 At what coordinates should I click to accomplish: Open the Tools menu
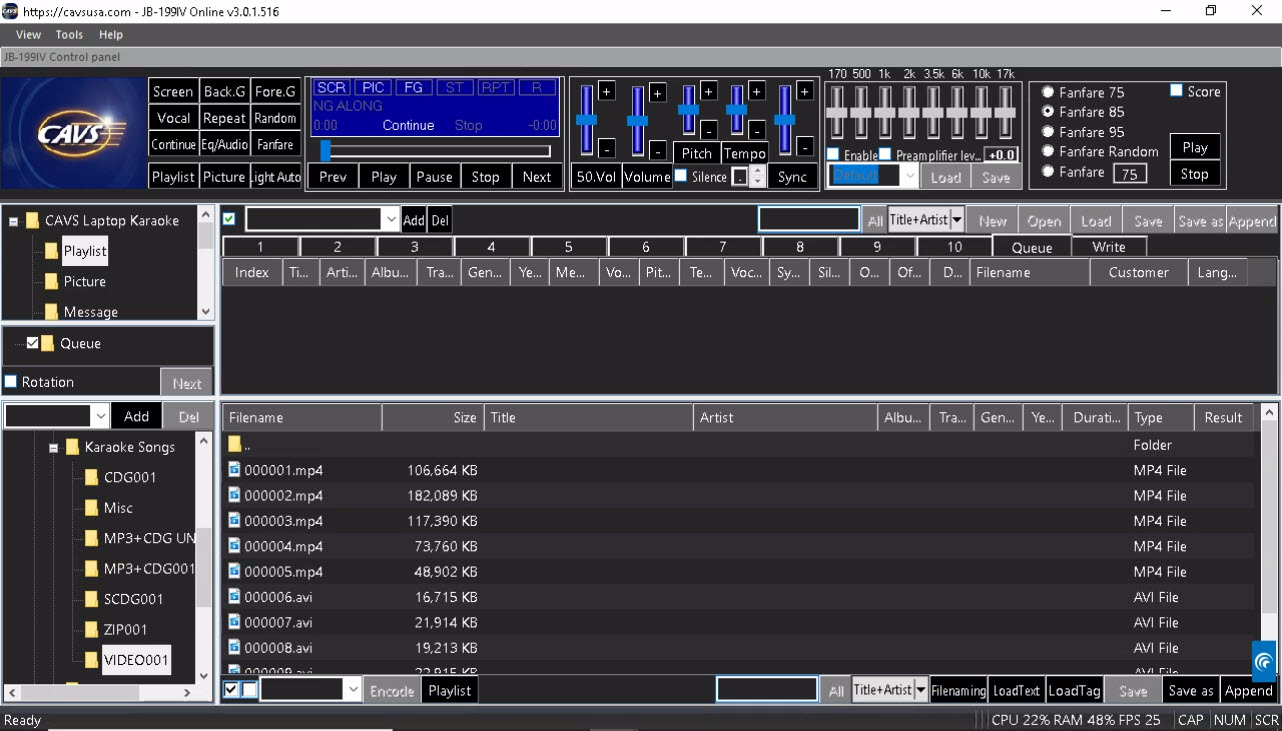tap(69, 35)
